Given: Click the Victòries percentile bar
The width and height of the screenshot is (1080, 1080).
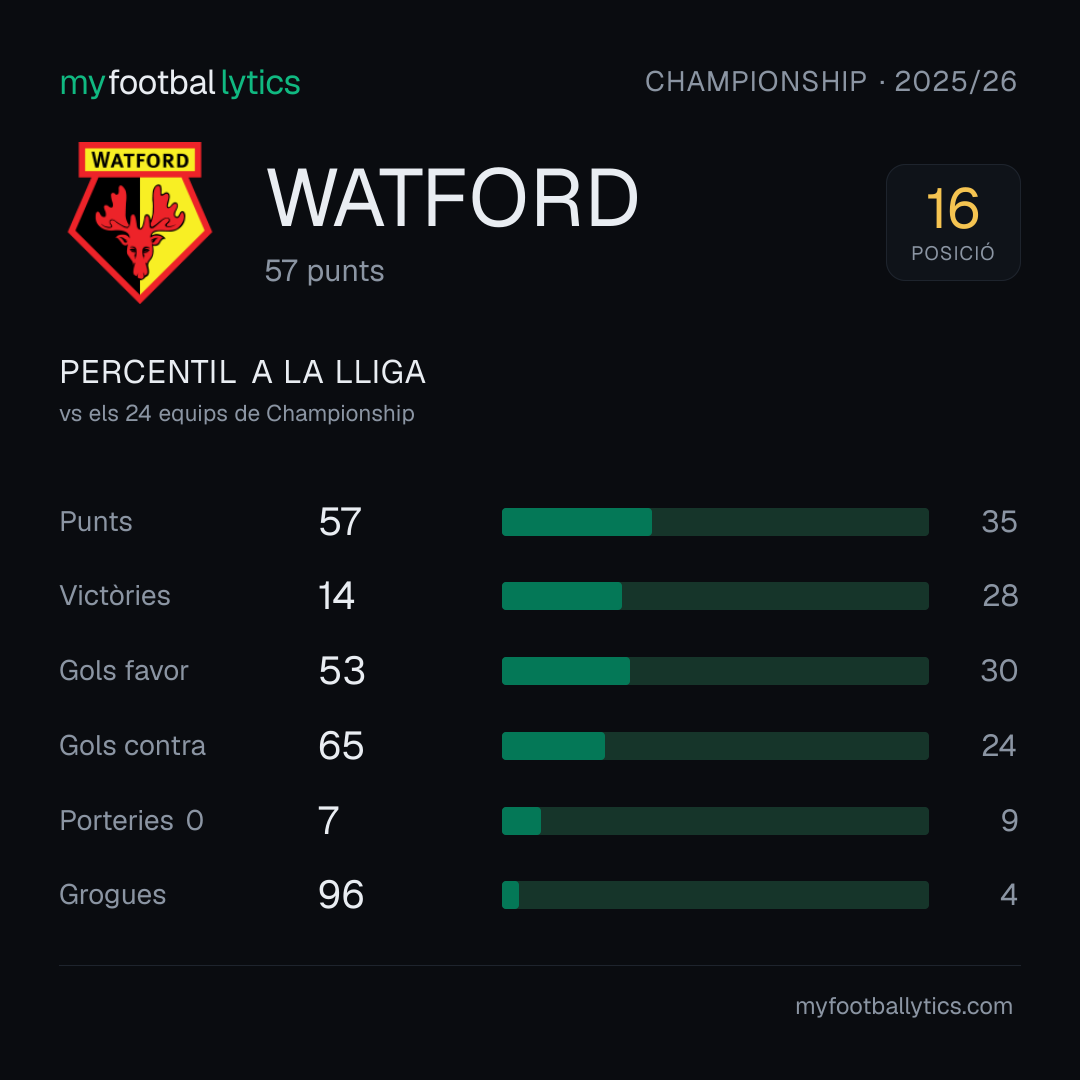Looking at the screenshot, I should pyautogui.click(x=715, y=596).
